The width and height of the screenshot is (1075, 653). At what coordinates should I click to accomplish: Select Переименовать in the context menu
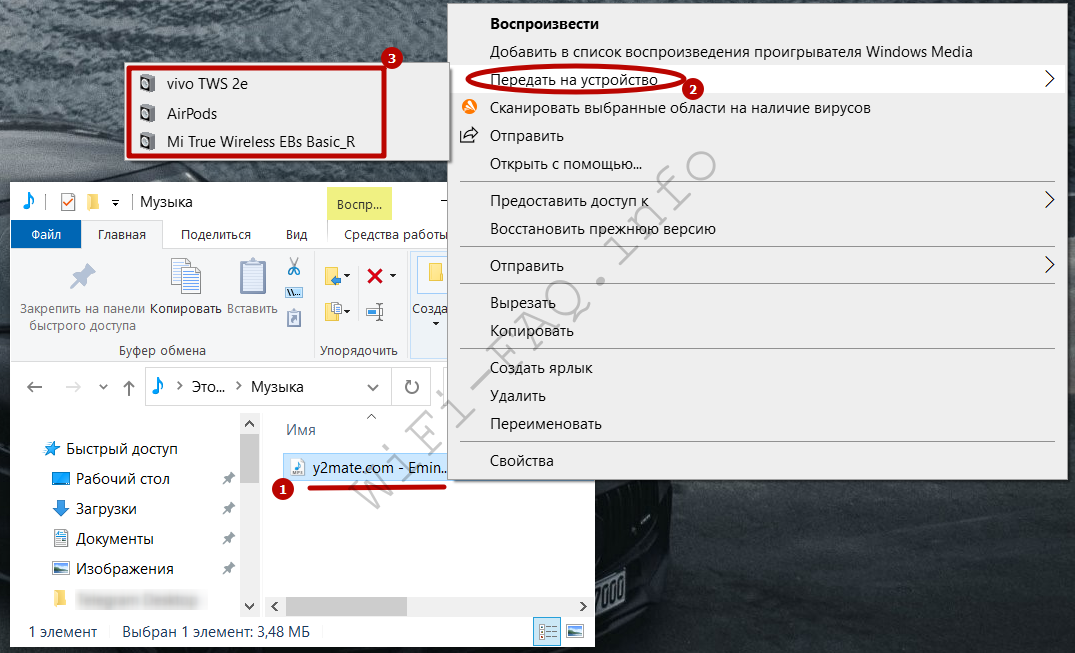545,424
